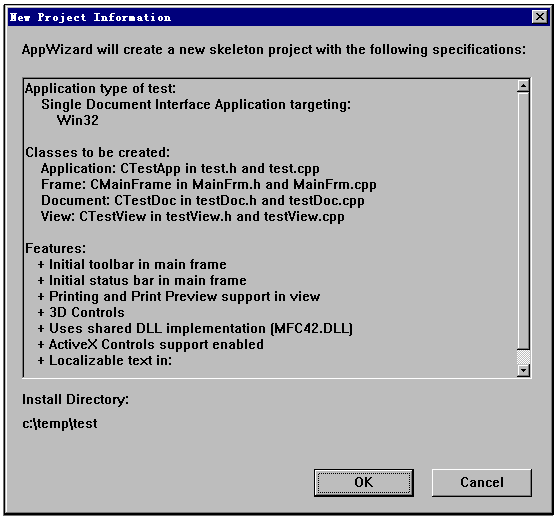Screen dimensions: 558x519
Task: Click the Initial toolbar in main frame feature
Action: coord(132,264)
